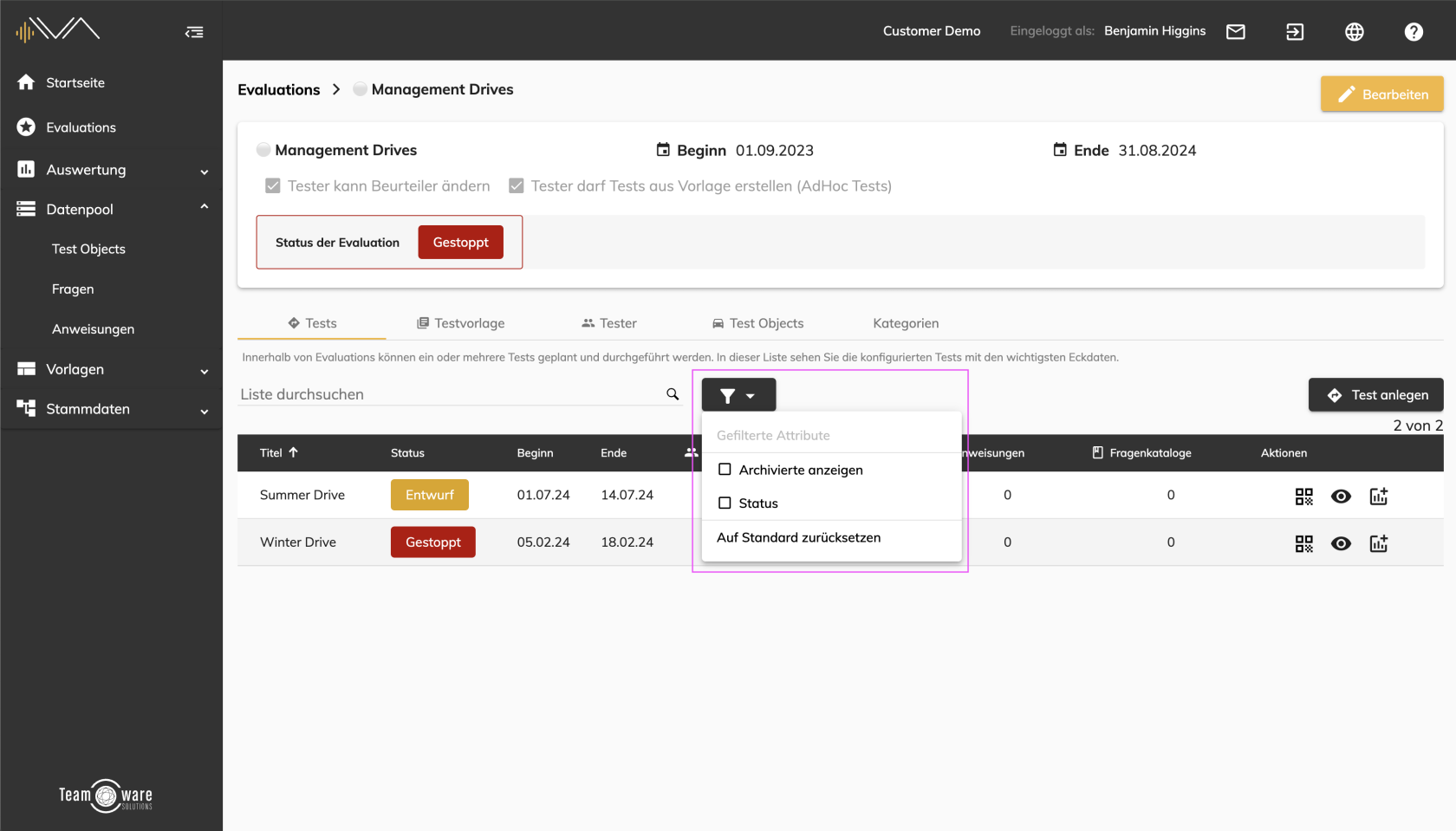Click the Fragenkataloge column header

1141,453
